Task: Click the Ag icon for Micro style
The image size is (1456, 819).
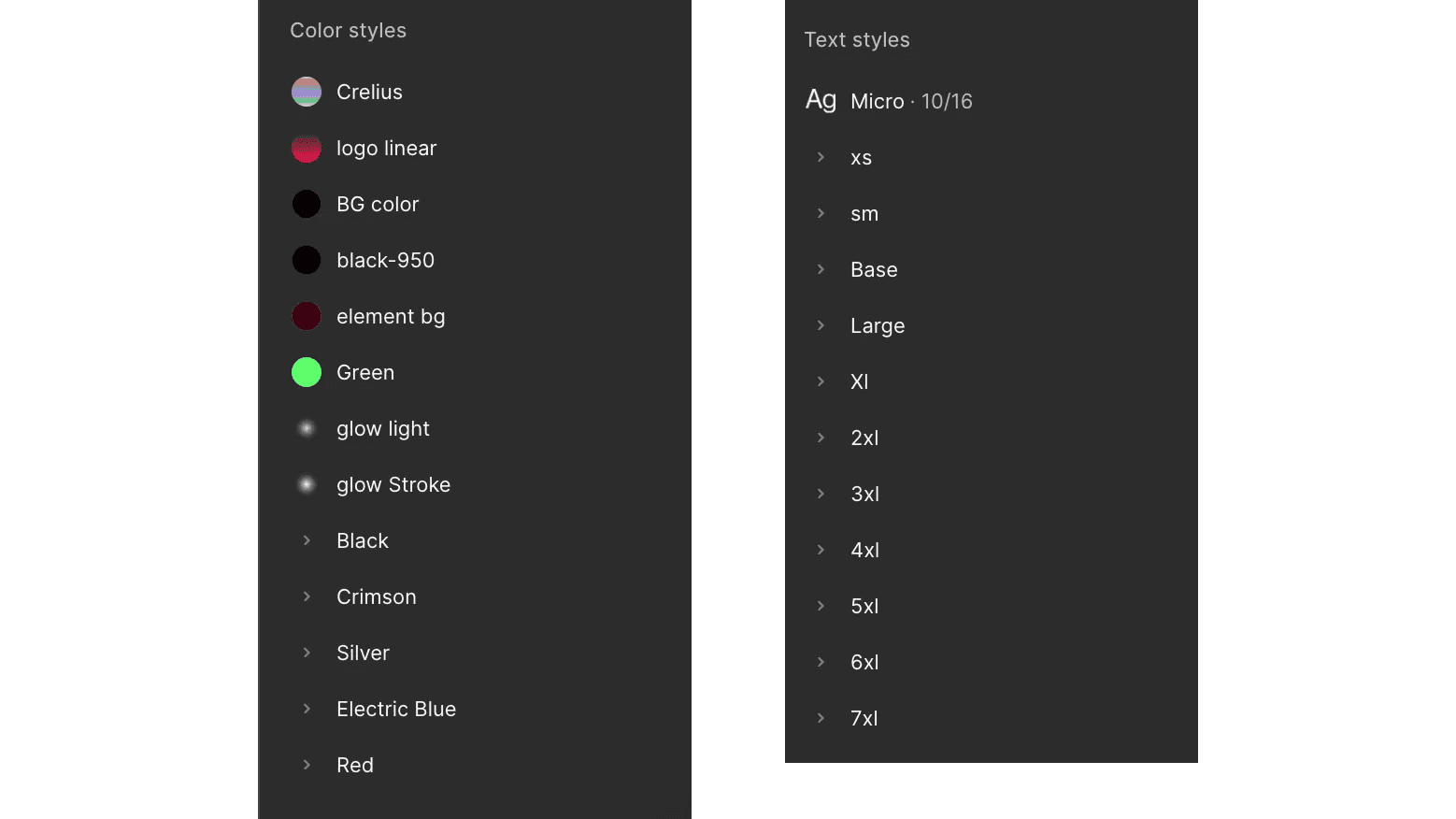Action: [821, 100]
